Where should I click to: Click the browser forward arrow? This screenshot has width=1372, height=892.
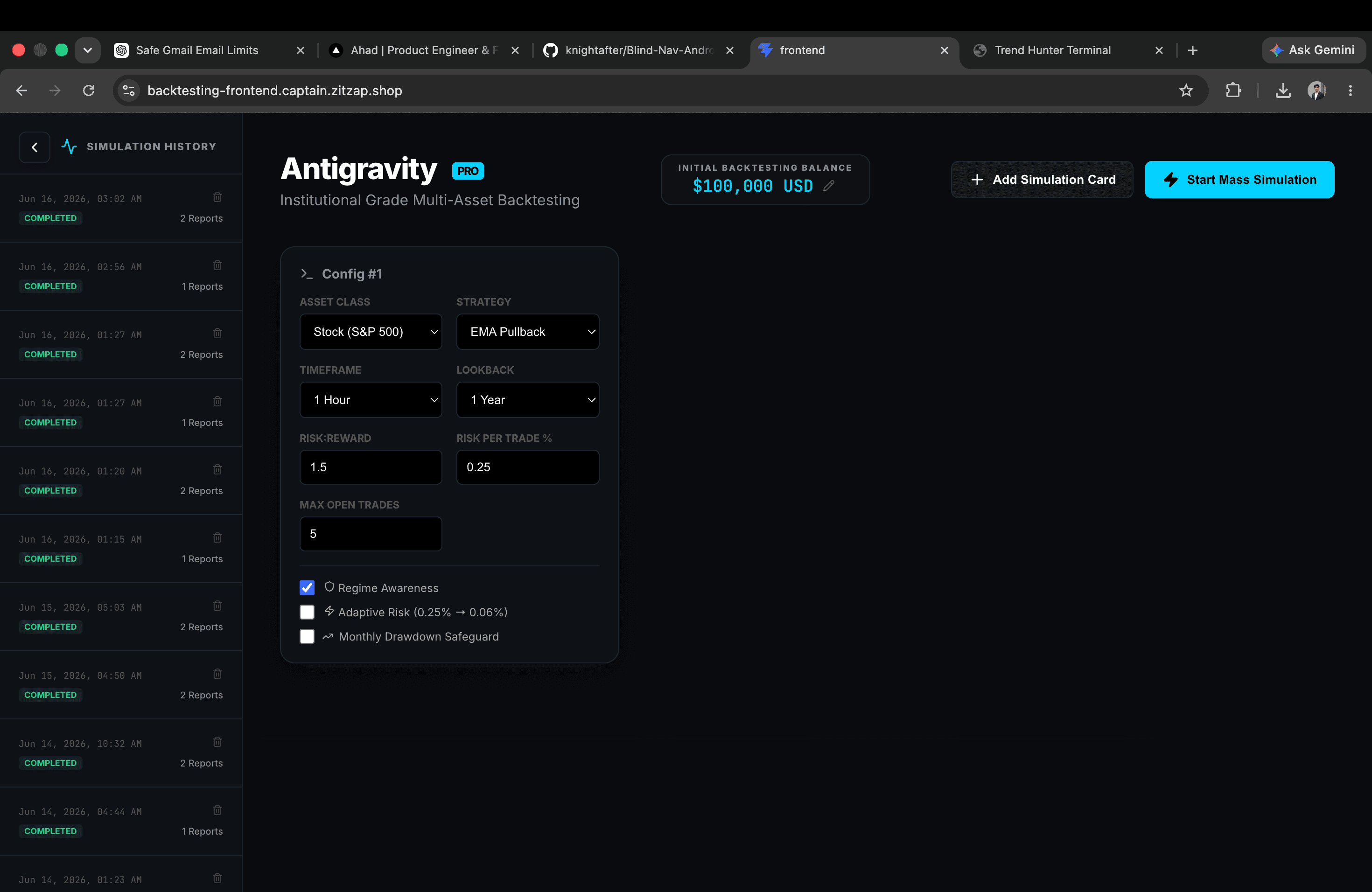pyautogui.click(x=55, y=91)
